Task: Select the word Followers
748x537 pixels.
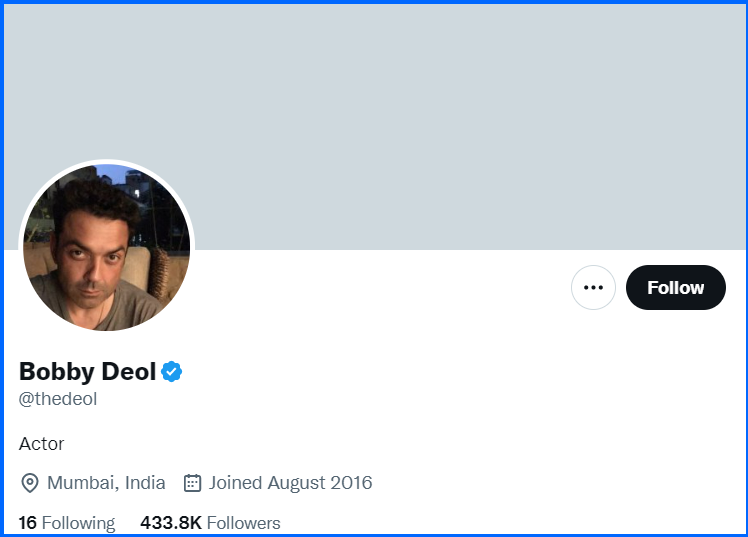Action: (243, 523)
